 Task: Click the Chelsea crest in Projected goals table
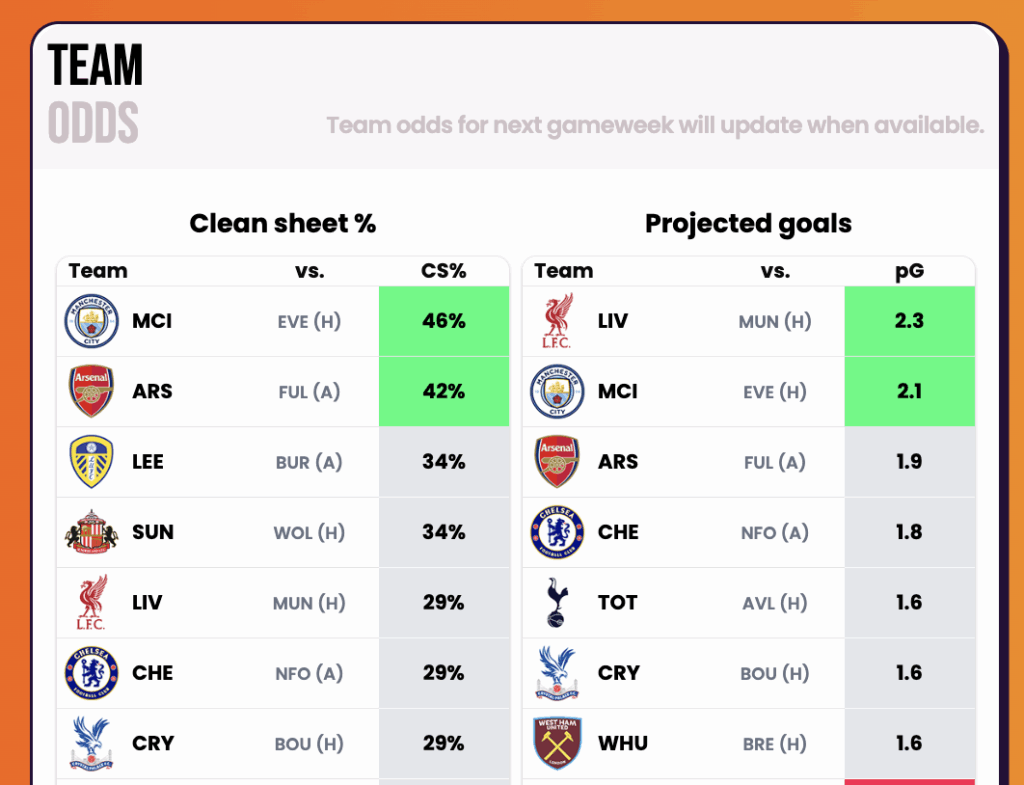tap(557, 532)
